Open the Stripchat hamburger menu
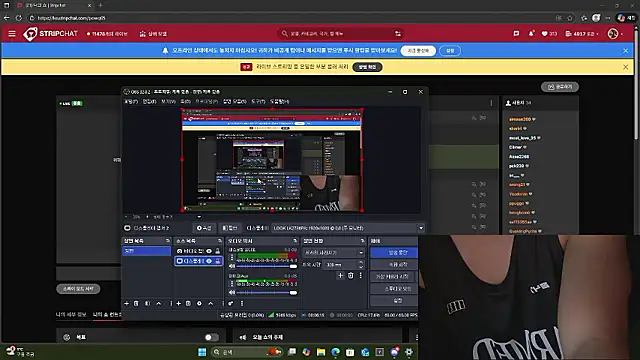Image resolution: width=640 pixels, height=360 pixels. pos(12,33)
